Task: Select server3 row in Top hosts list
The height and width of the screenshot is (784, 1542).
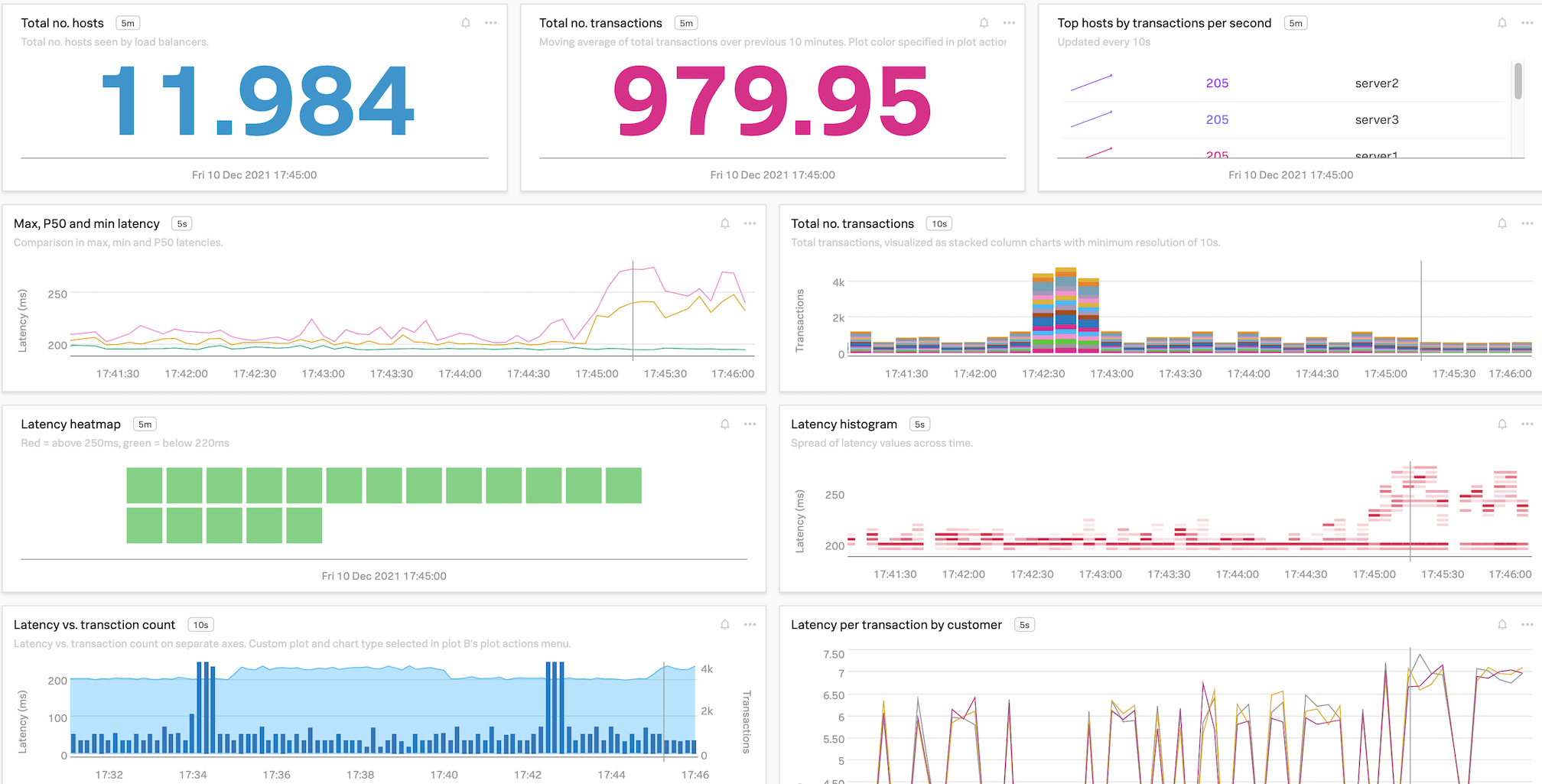Action: 1376,119
